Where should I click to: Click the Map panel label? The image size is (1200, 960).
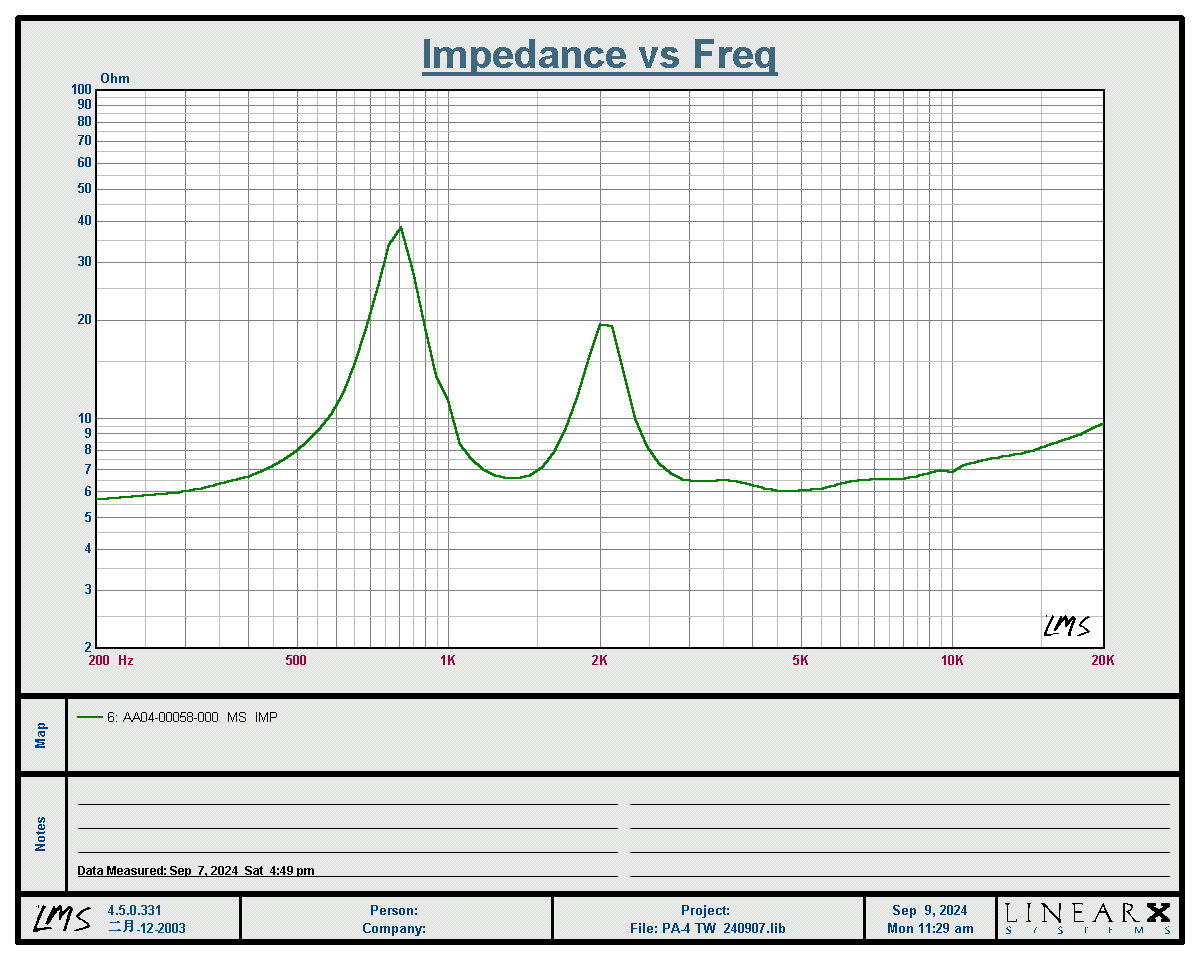tap(41, 736)
